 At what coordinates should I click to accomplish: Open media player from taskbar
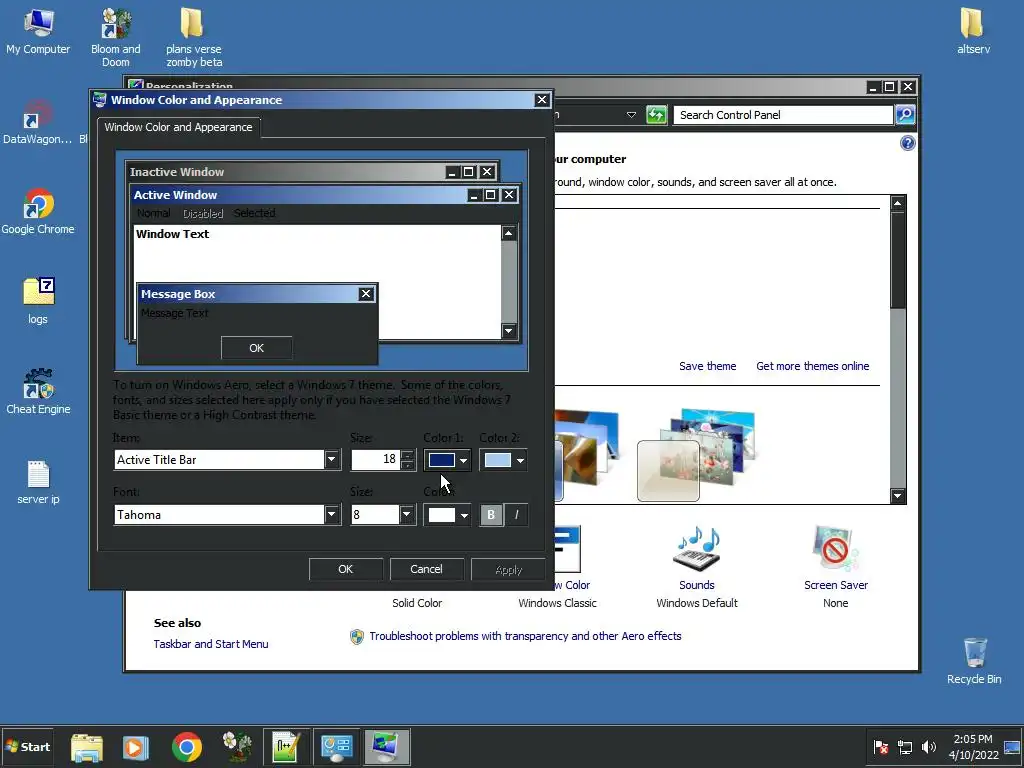point(135,747)
